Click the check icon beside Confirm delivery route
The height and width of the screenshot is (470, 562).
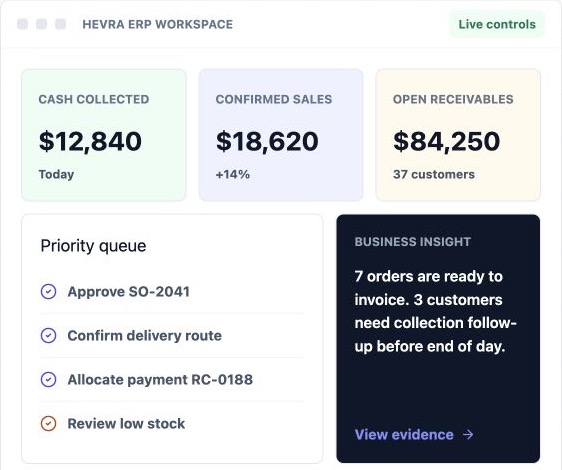click(48, 336)
